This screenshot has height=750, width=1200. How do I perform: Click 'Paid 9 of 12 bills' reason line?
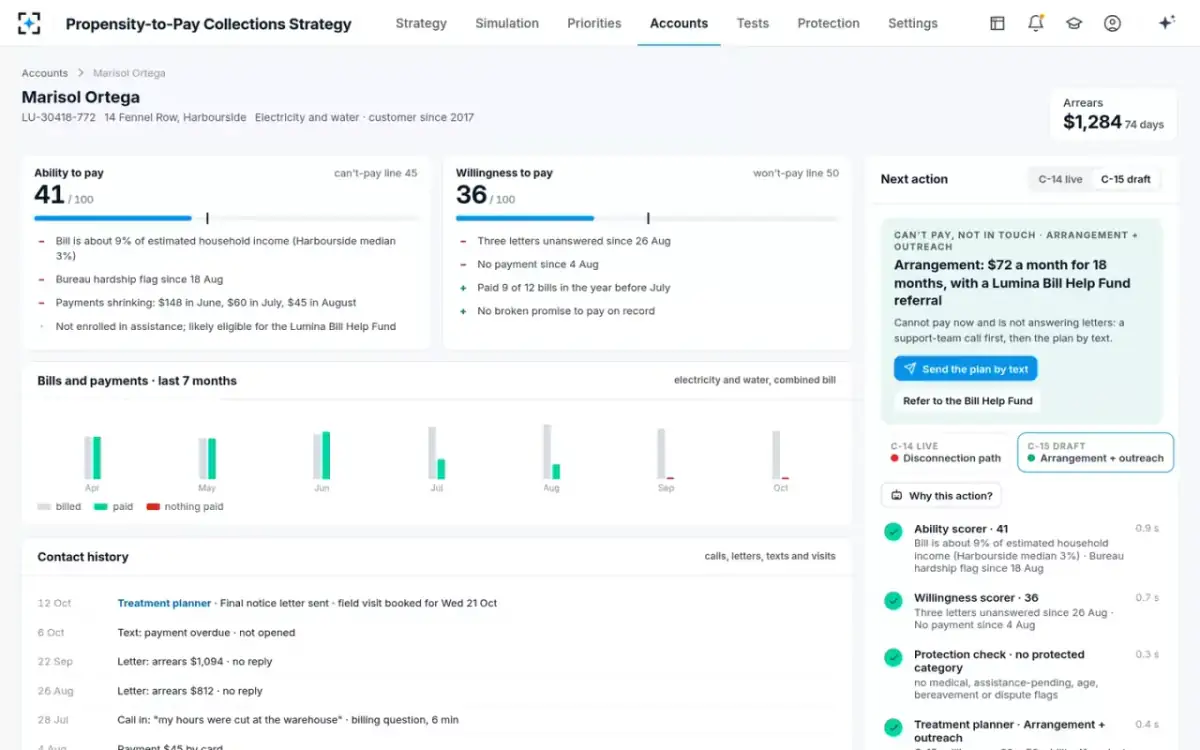pyautogui.click(x=574, y=288)
